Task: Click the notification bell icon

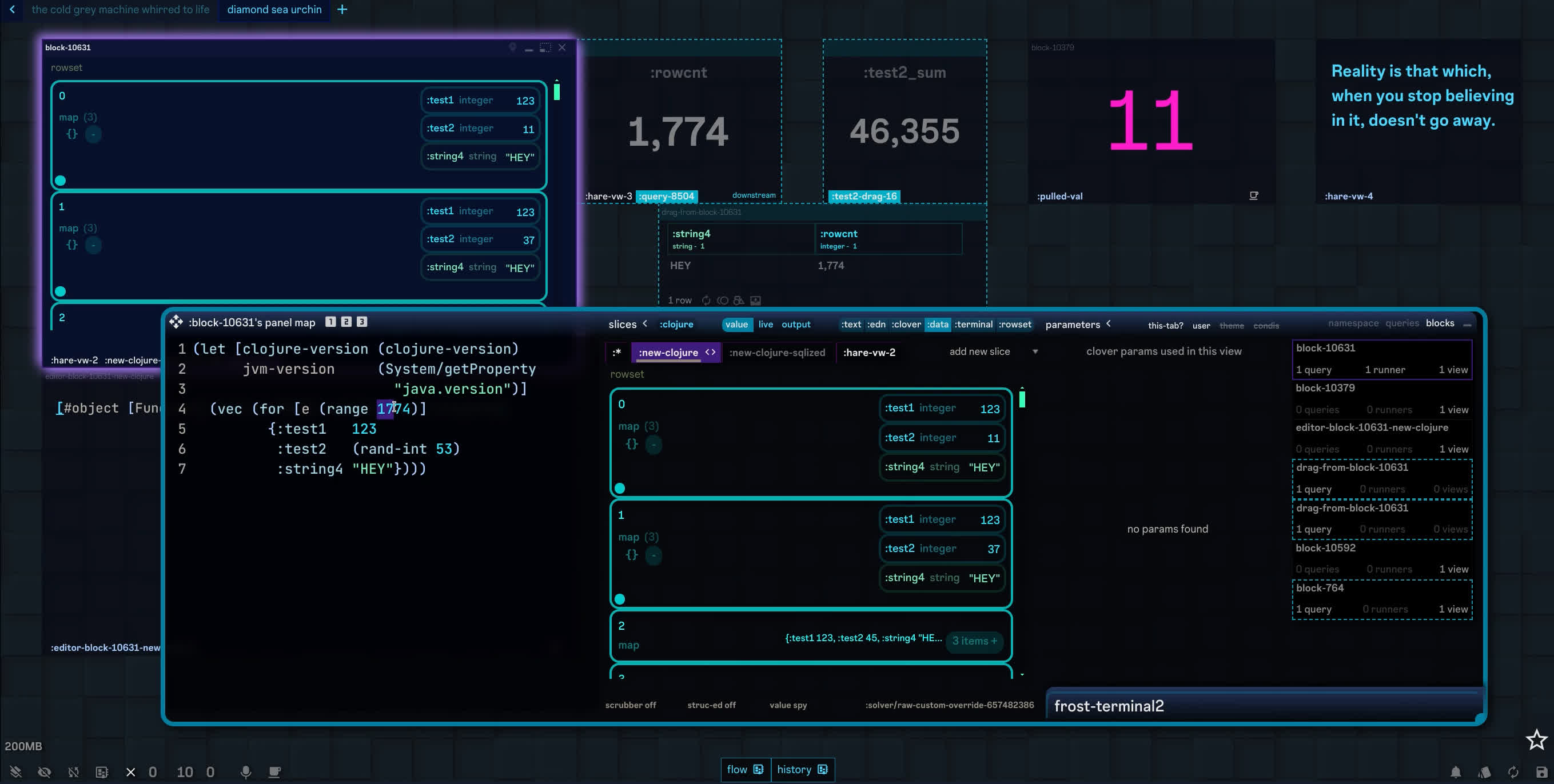Action: [1456, 772]
